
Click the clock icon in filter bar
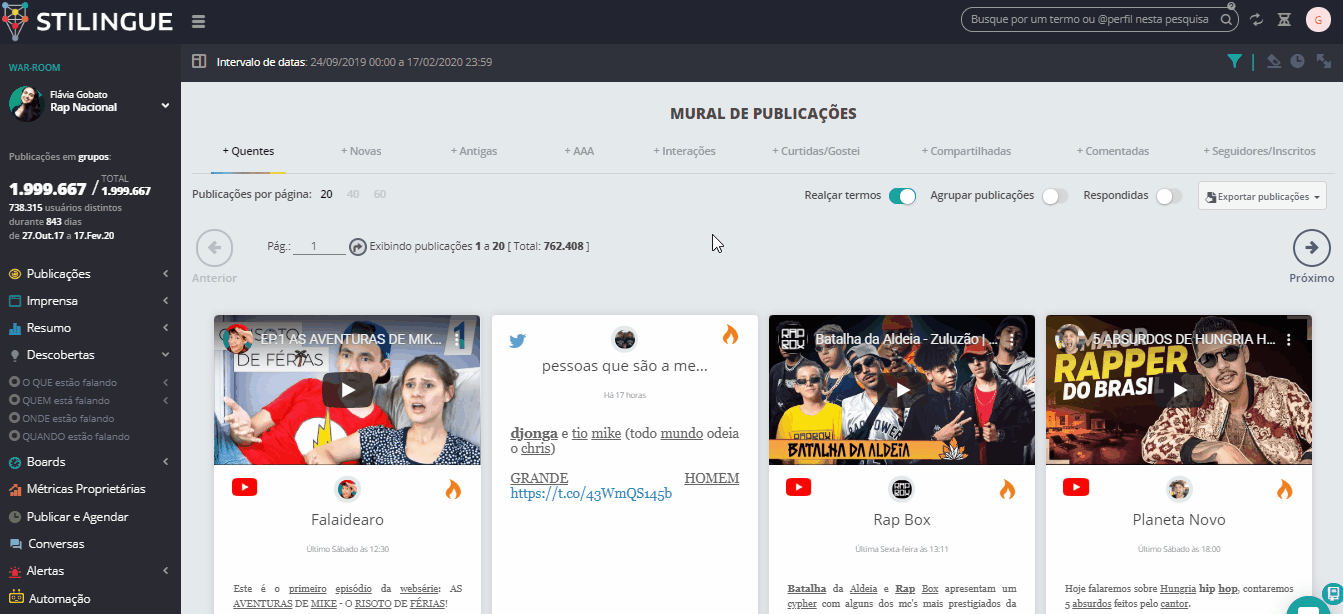[x=1297, y=61]
